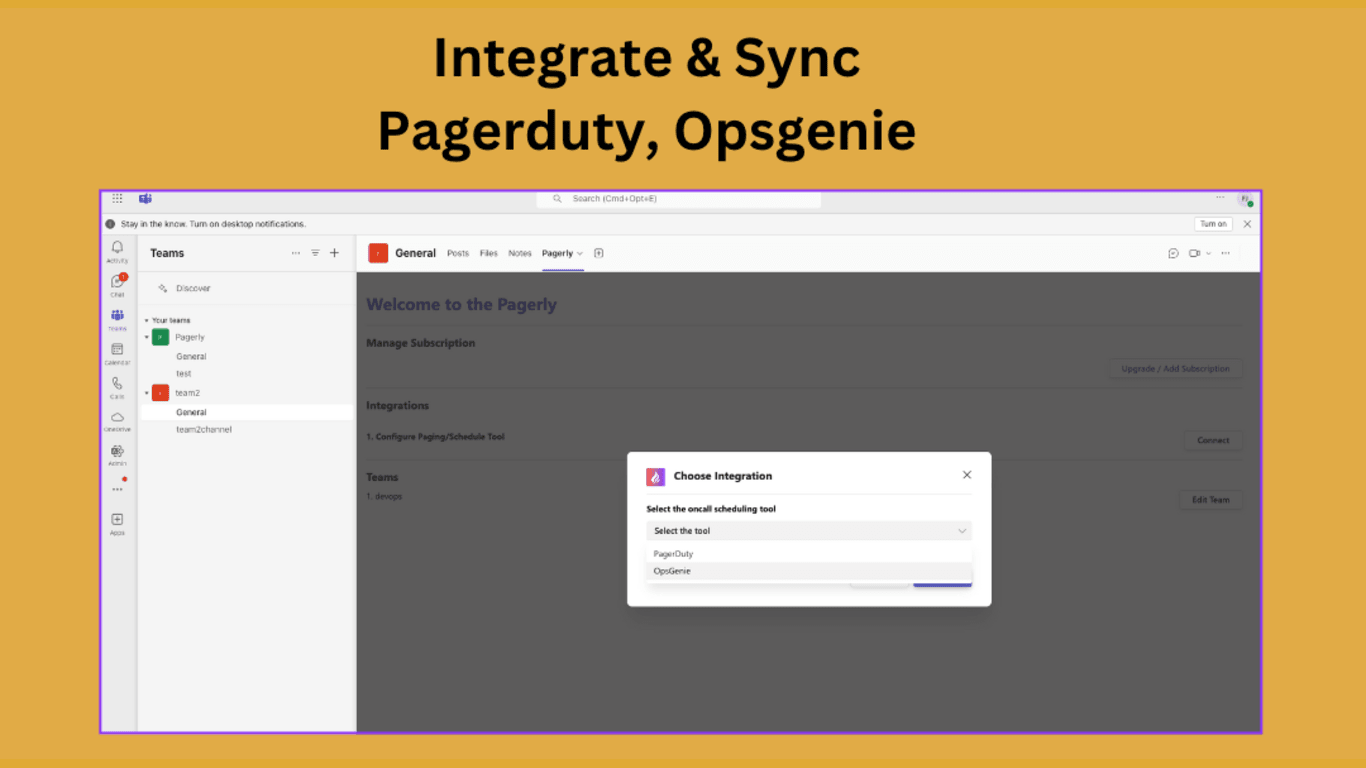Viewport: 1366px width, 768px height.
Task: Click the 'Welcome to the Pagerly' heading
Action: tap(462, 305)
